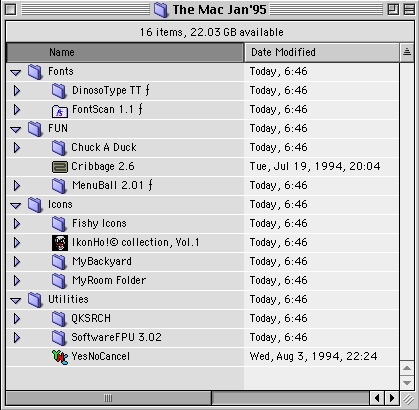The width and height of the screenshot is (419, 410).
Task: Collapse the Fonts folder
Action: (x=16, y=72)
